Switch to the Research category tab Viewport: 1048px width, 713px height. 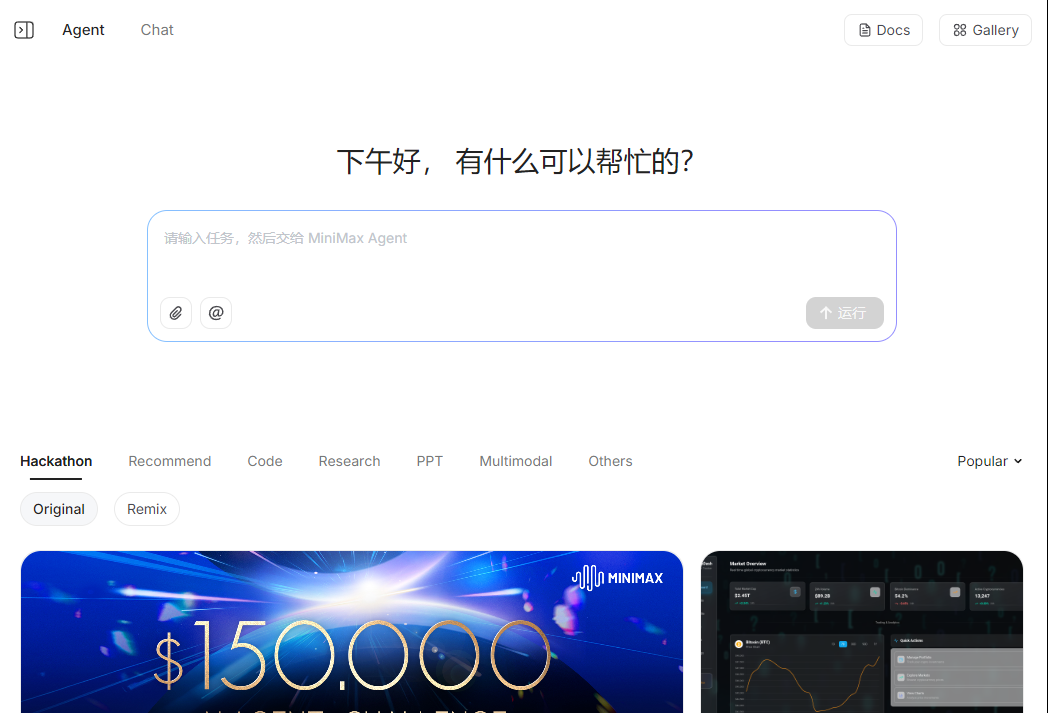[349, 461]
